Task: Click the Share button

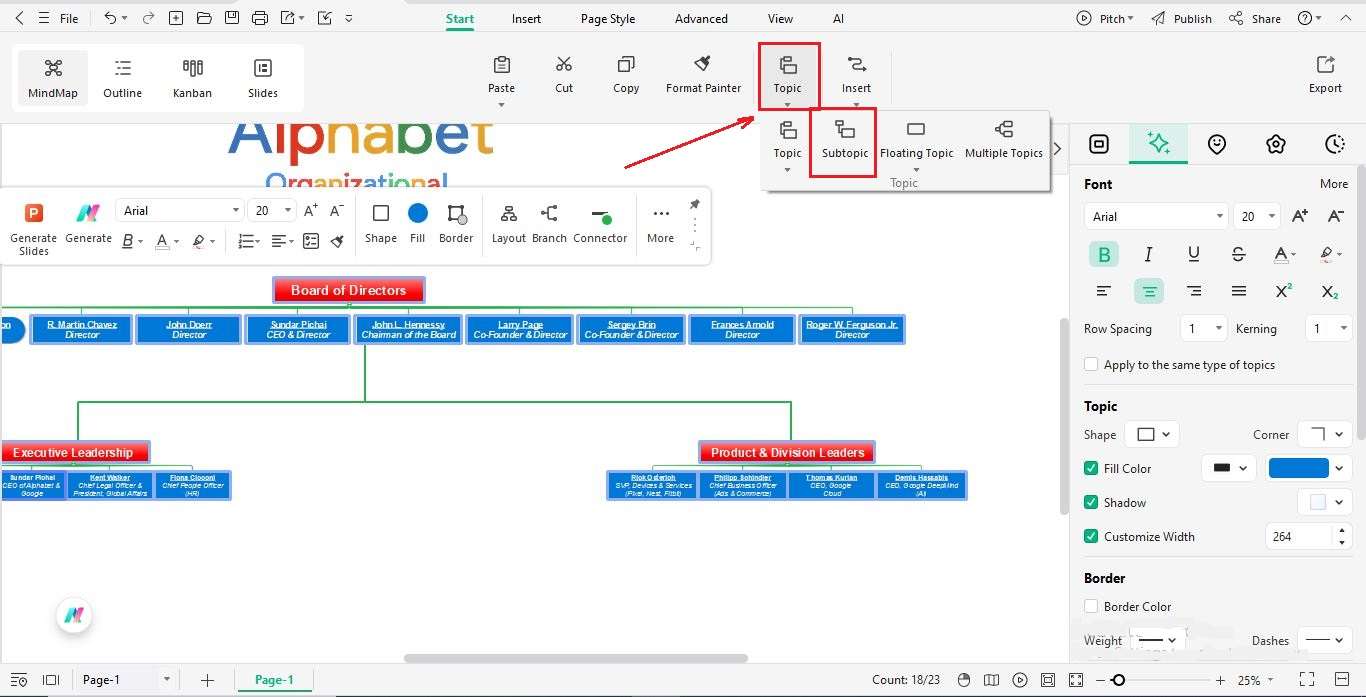Action: point(1255,18)
